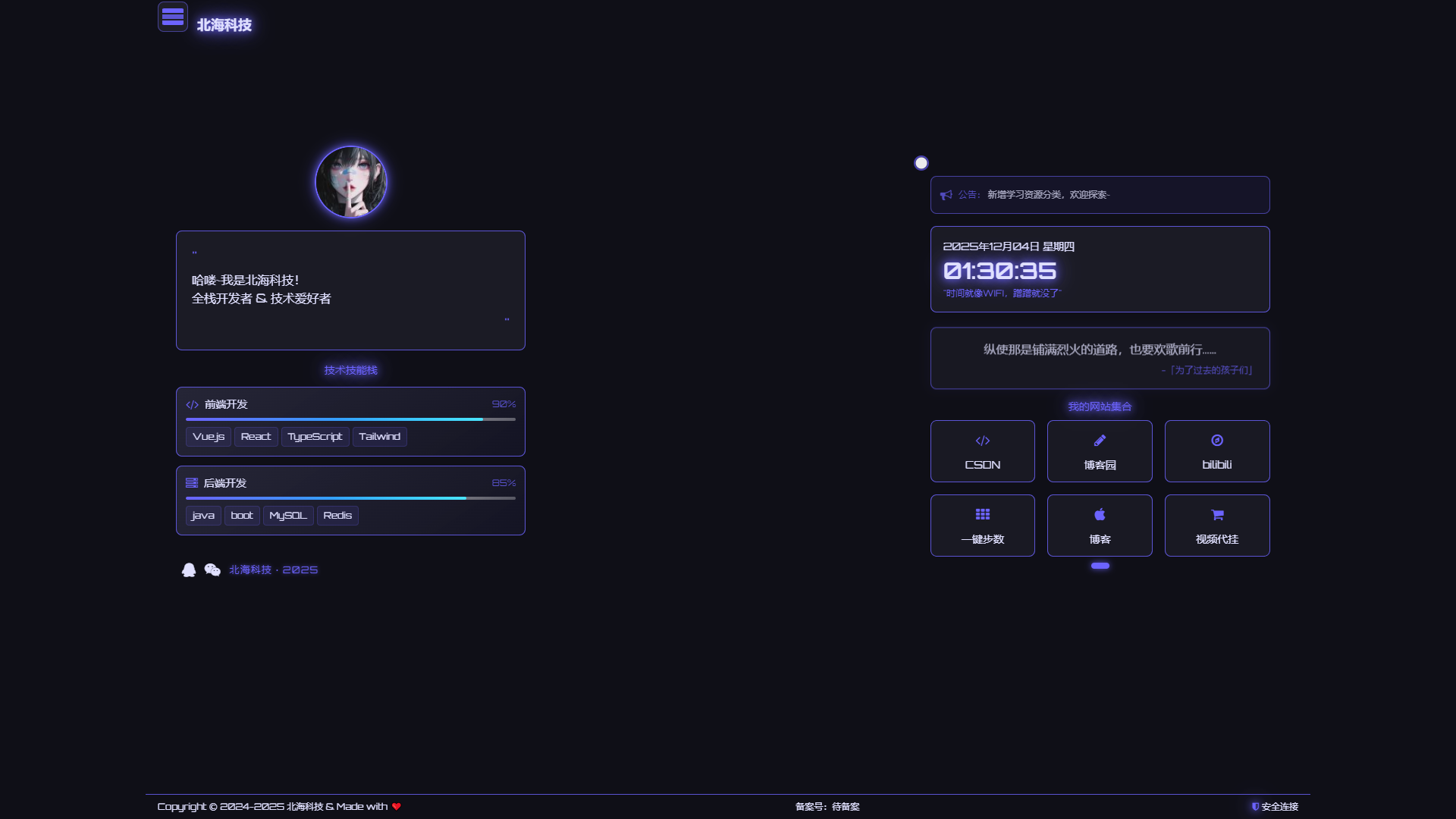Click the profile avatar image
This screenshot has height=819, width=1456.
coord(351,182)
